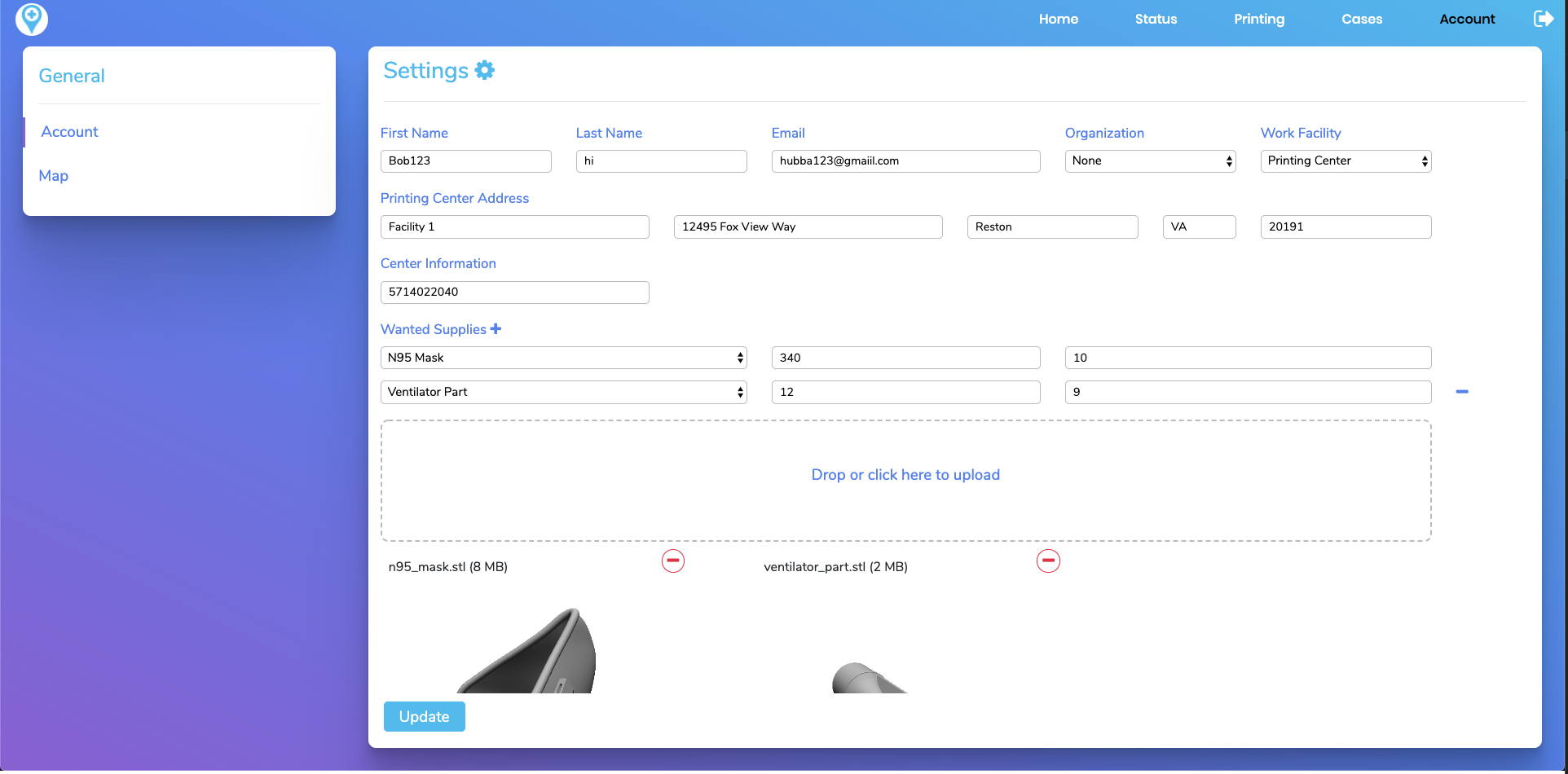Click the General sidebar heading
The height and width of the screenshot is (774, 1568).
(72, 76)
